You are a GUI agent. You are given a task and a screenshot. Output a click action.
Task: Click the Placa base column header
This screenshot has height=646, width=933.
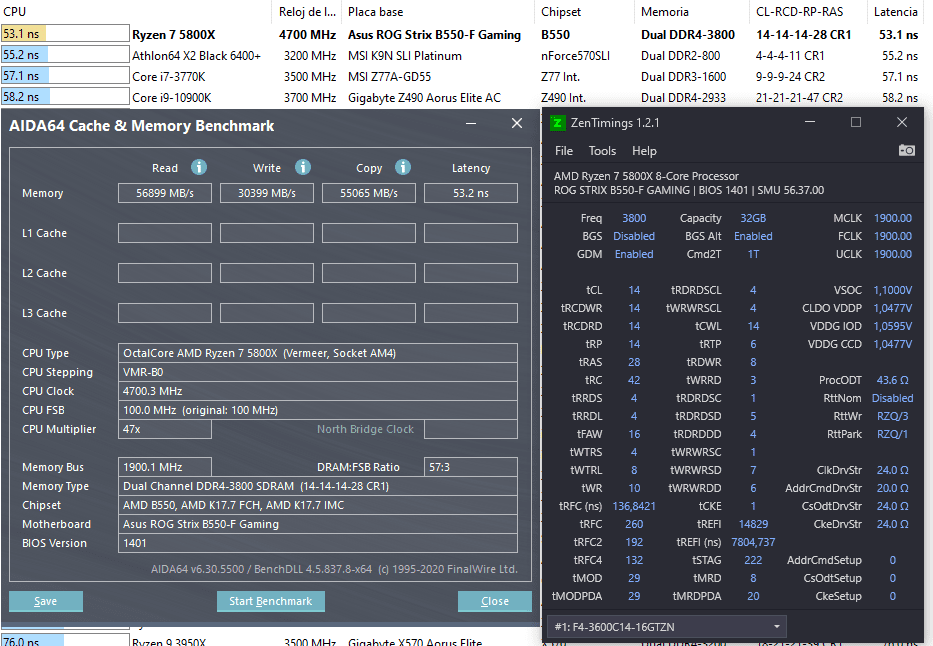(439, 12)
